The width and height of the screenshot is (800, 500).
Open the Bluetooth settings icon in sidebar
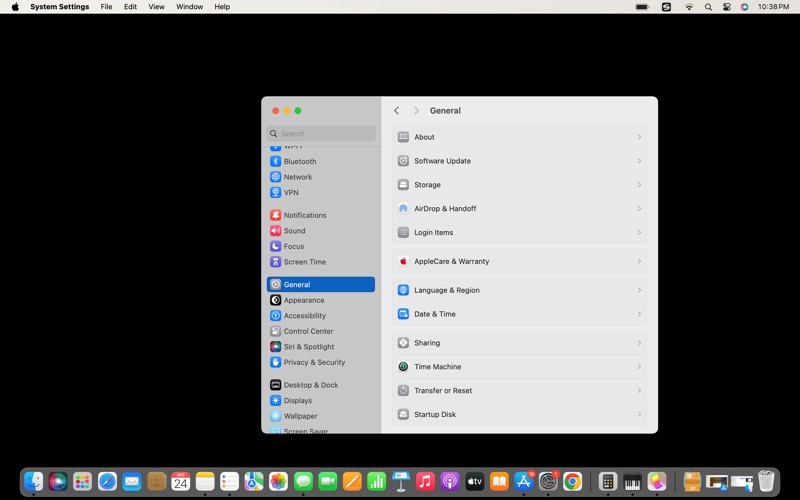(275, 161)
